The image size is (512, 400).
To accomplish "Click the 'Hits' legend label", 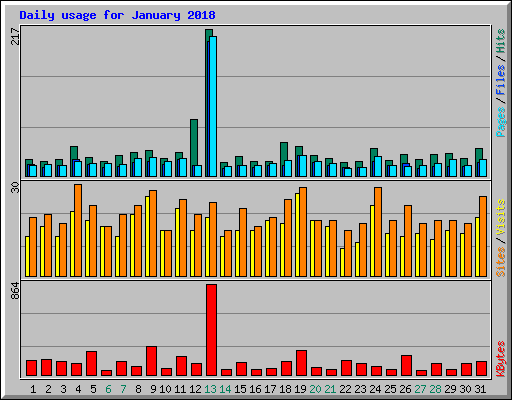I will 500,41.
